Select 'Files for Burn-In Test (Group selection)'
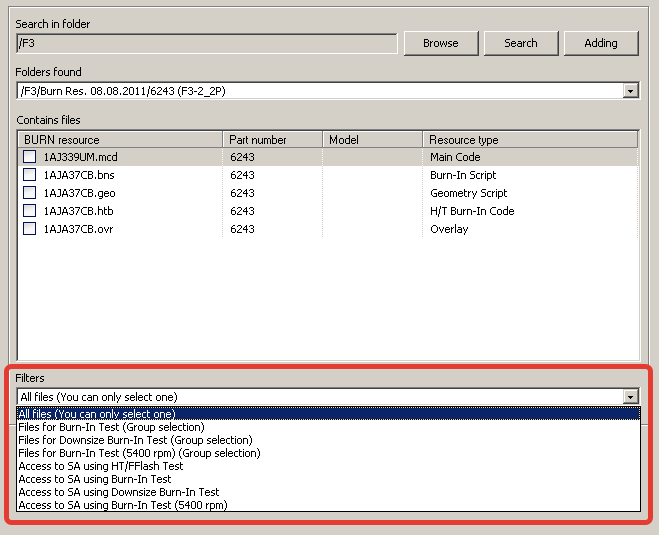Viewport: 659px width, 535px height. click(x=111, y=427)
